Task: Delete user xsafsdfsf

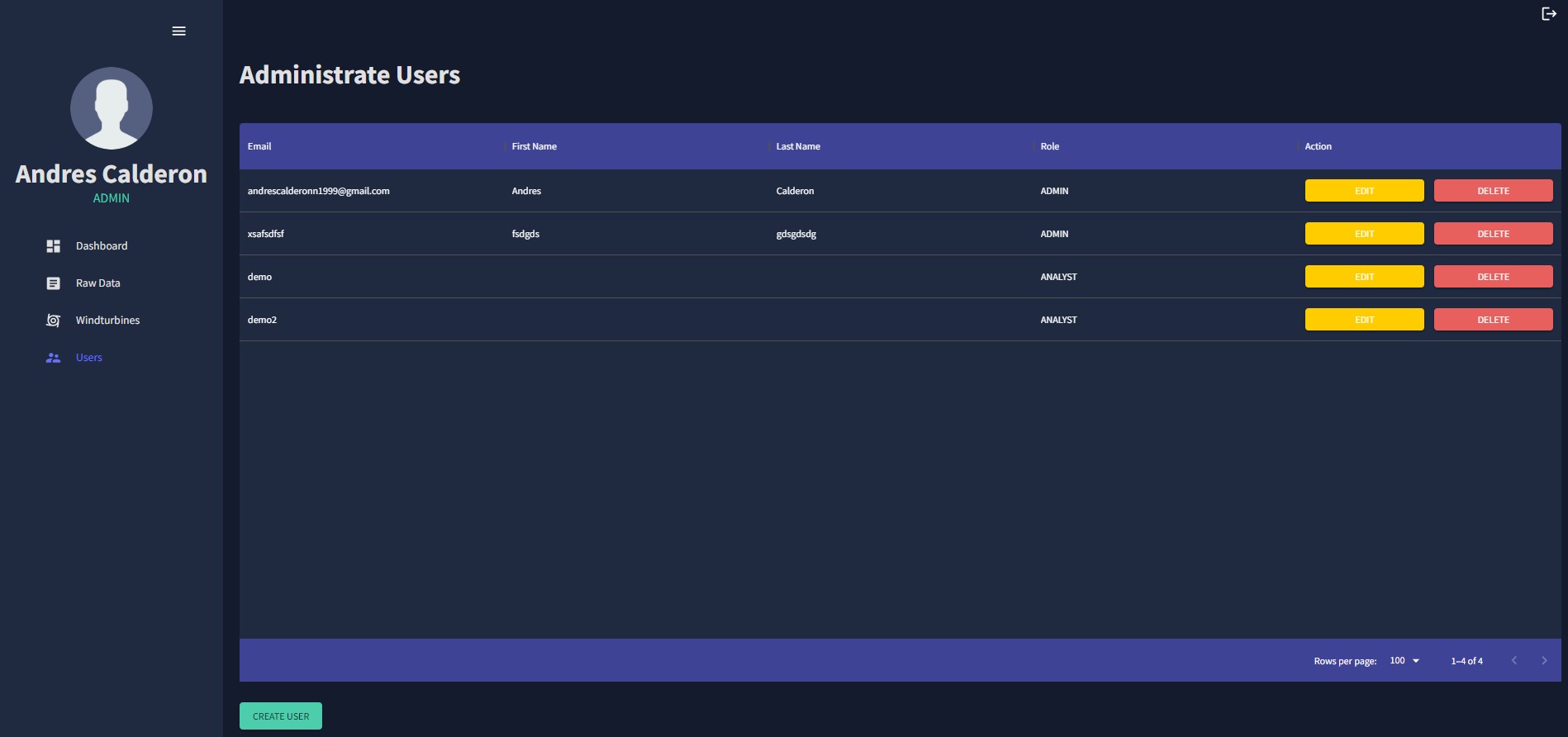Action: pos(1493,234)
